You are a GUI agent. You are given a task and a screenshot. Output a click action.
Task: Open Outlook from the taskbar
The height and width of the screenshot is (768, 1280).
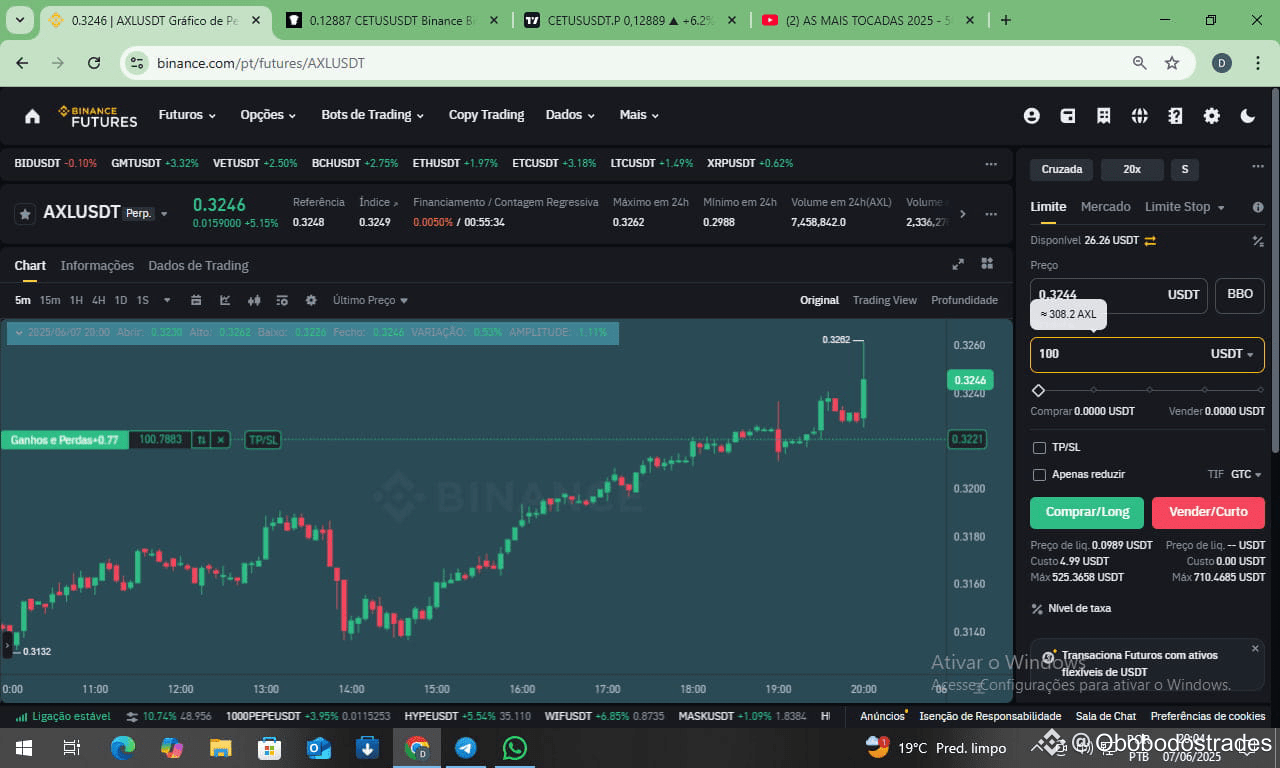318,748
